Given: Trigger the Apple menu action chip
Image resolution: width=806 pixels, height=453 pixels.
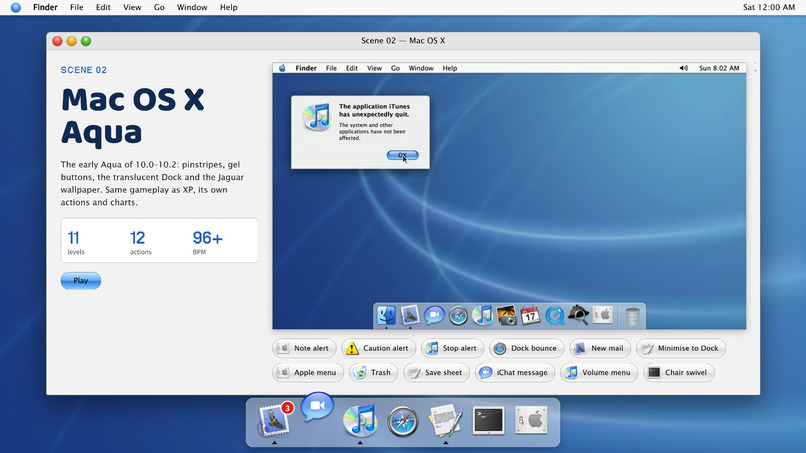Looking at the screenshot, I should [308, 372].
